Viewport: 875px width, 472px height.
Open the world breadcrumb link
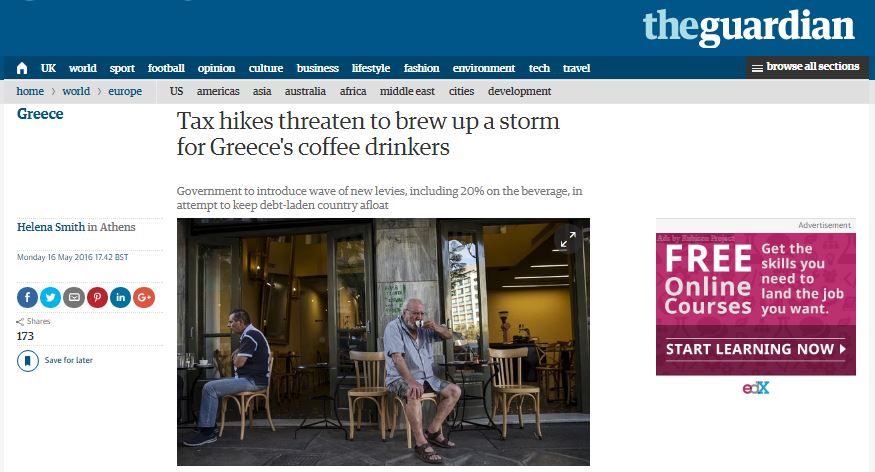coord(76,91)
